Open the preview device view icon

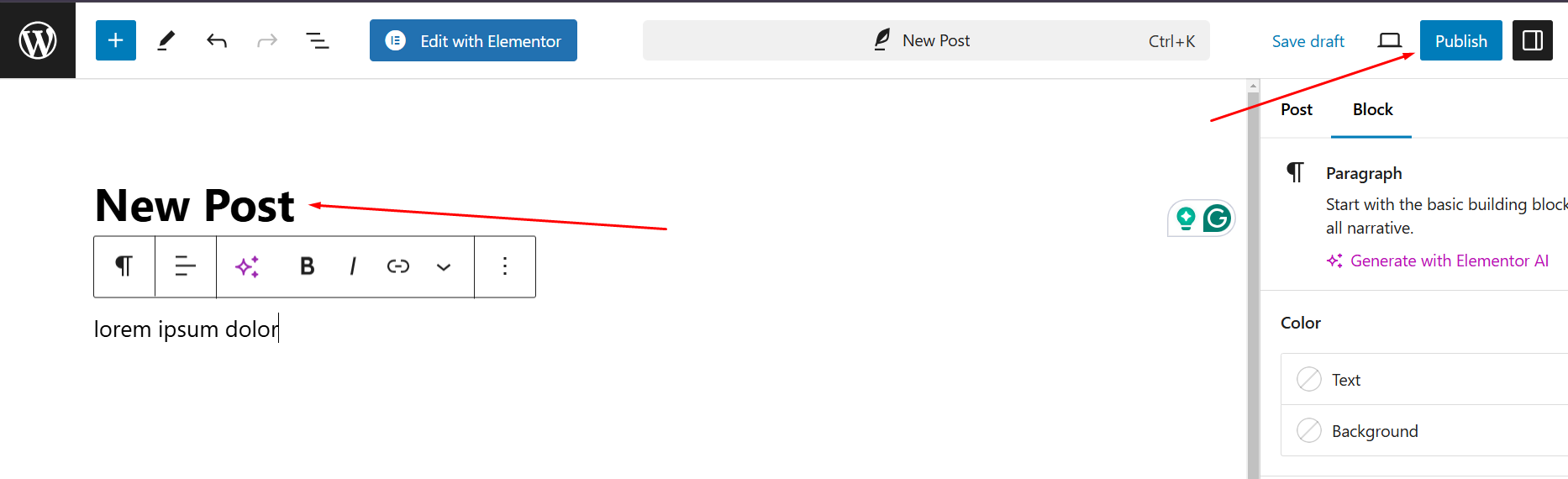(1390, 40)
